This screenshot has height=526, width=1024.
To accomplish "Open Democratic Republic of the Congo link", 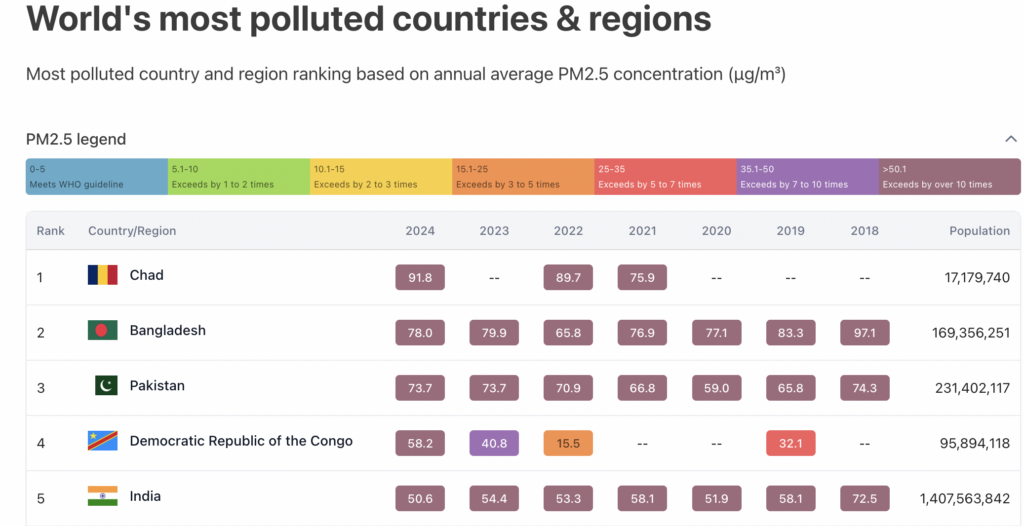I will click(241, 441).
